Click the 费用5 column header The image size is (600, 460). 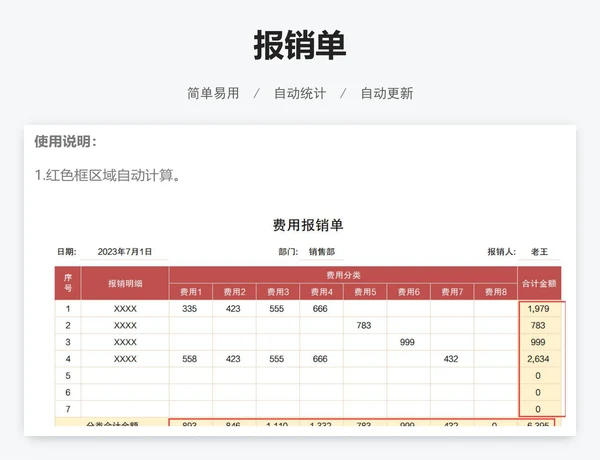pyautogui.click(x=365, y=292)
